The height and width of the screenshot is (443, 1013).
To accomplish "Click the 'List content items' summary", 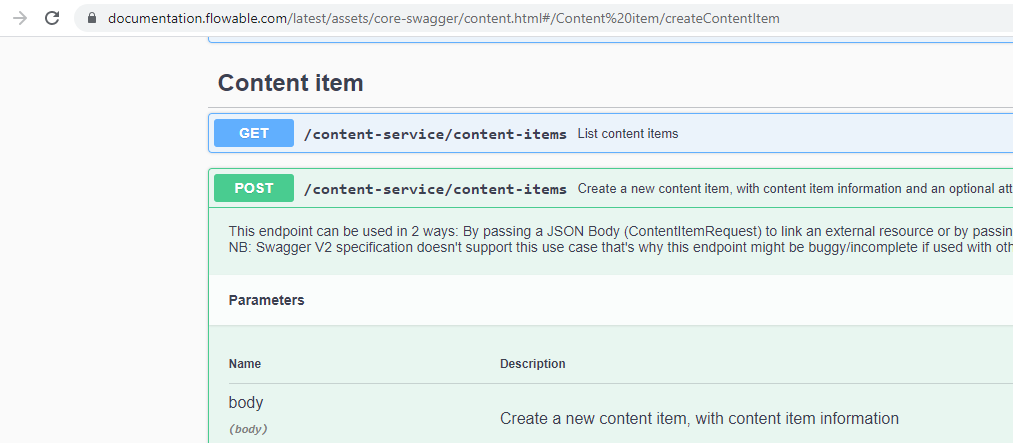I will pos(627,134).
